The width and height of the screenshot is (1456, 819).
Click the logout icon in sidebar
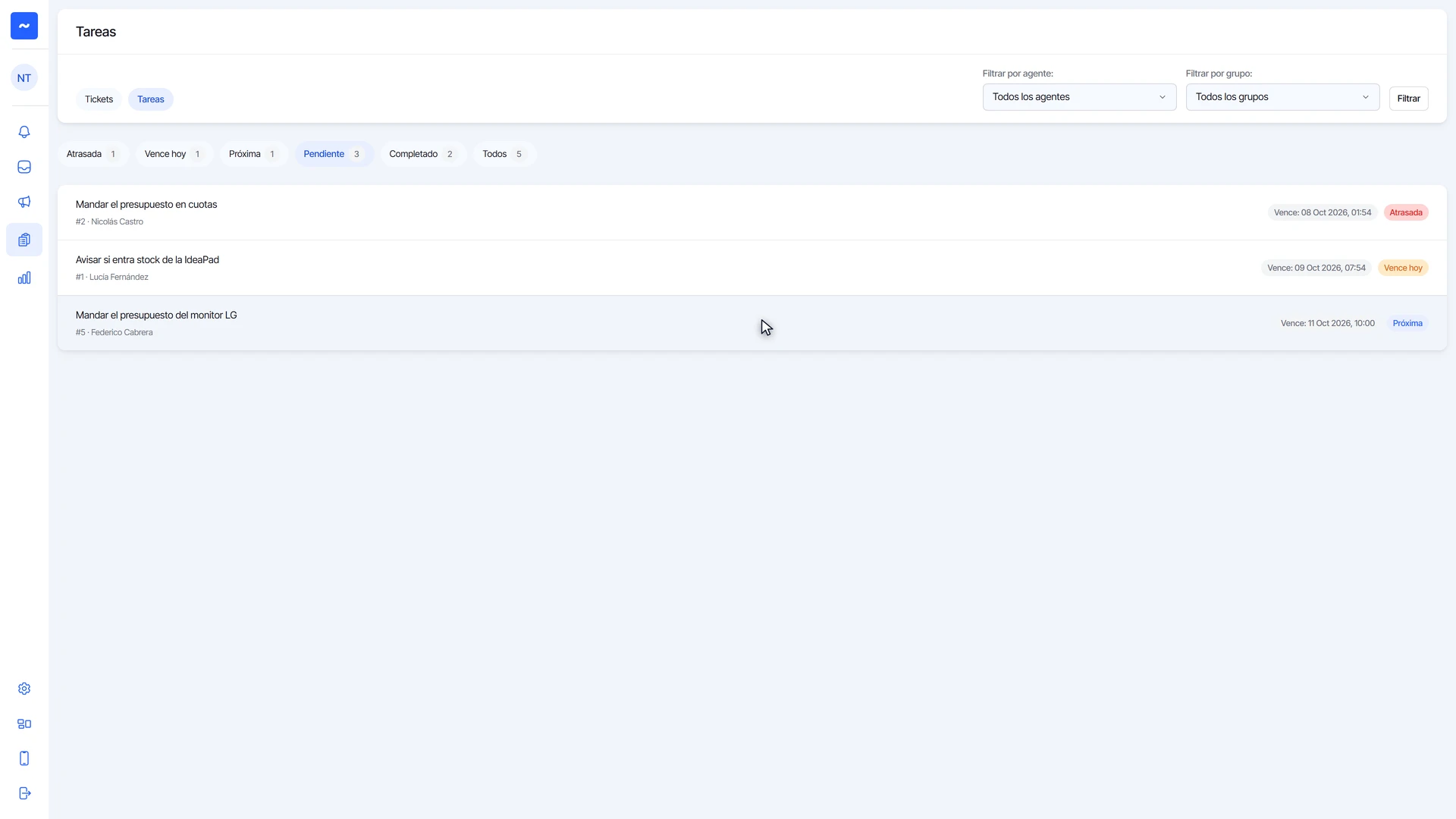click(24, 793)
